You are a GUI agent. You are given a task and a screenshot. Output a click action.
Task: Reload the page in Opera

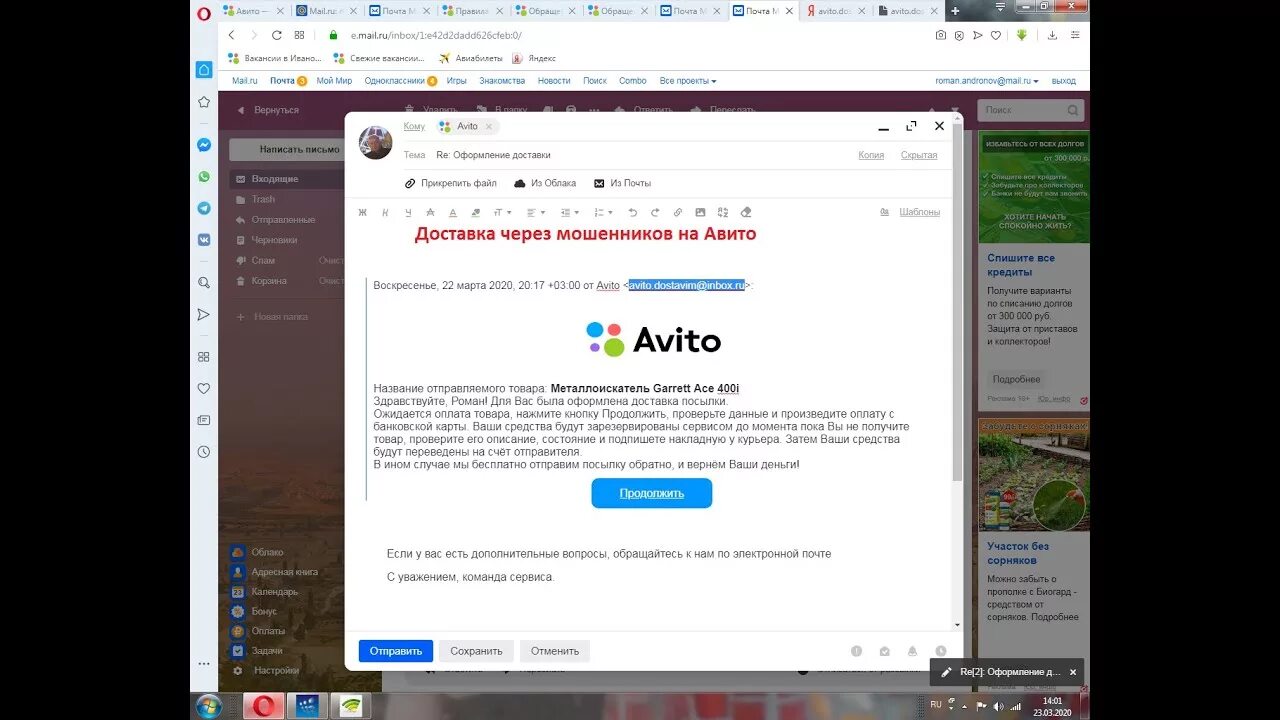pyautogui.click(x=277, y=35)
